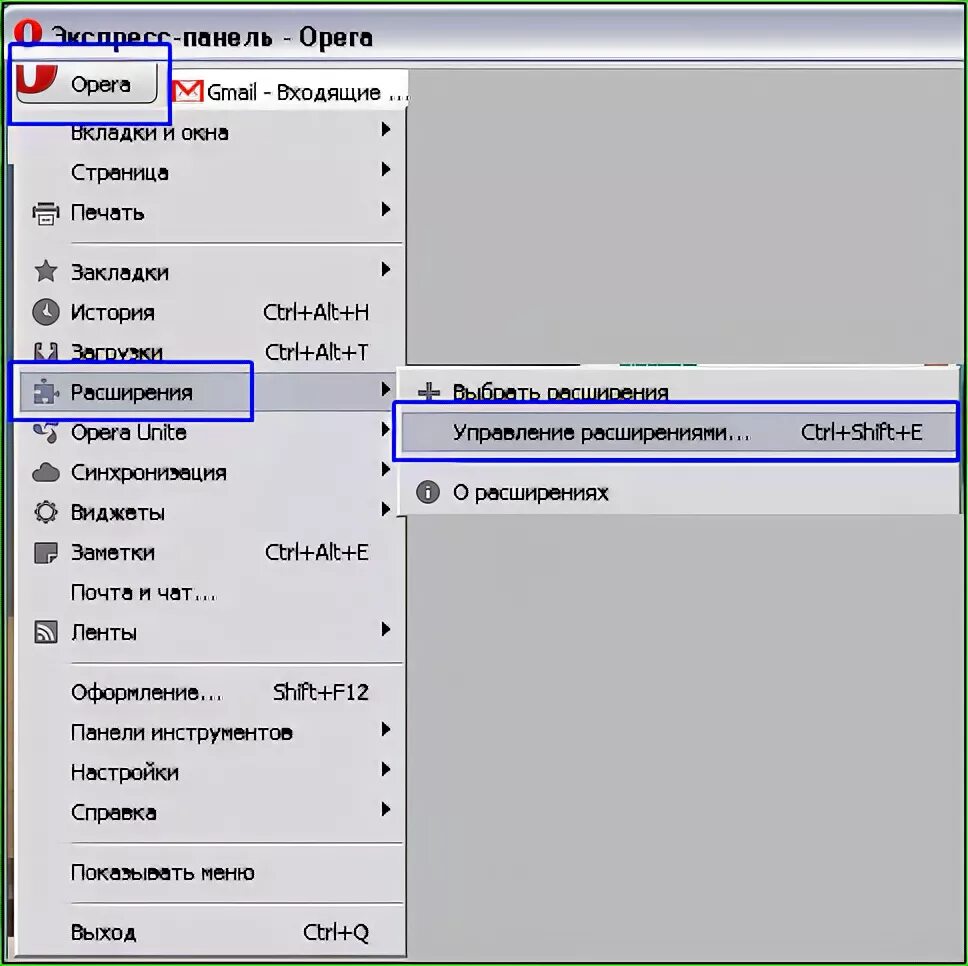
Task: Click the puzzle piece icon for Расширения
Action: [46, 392]
